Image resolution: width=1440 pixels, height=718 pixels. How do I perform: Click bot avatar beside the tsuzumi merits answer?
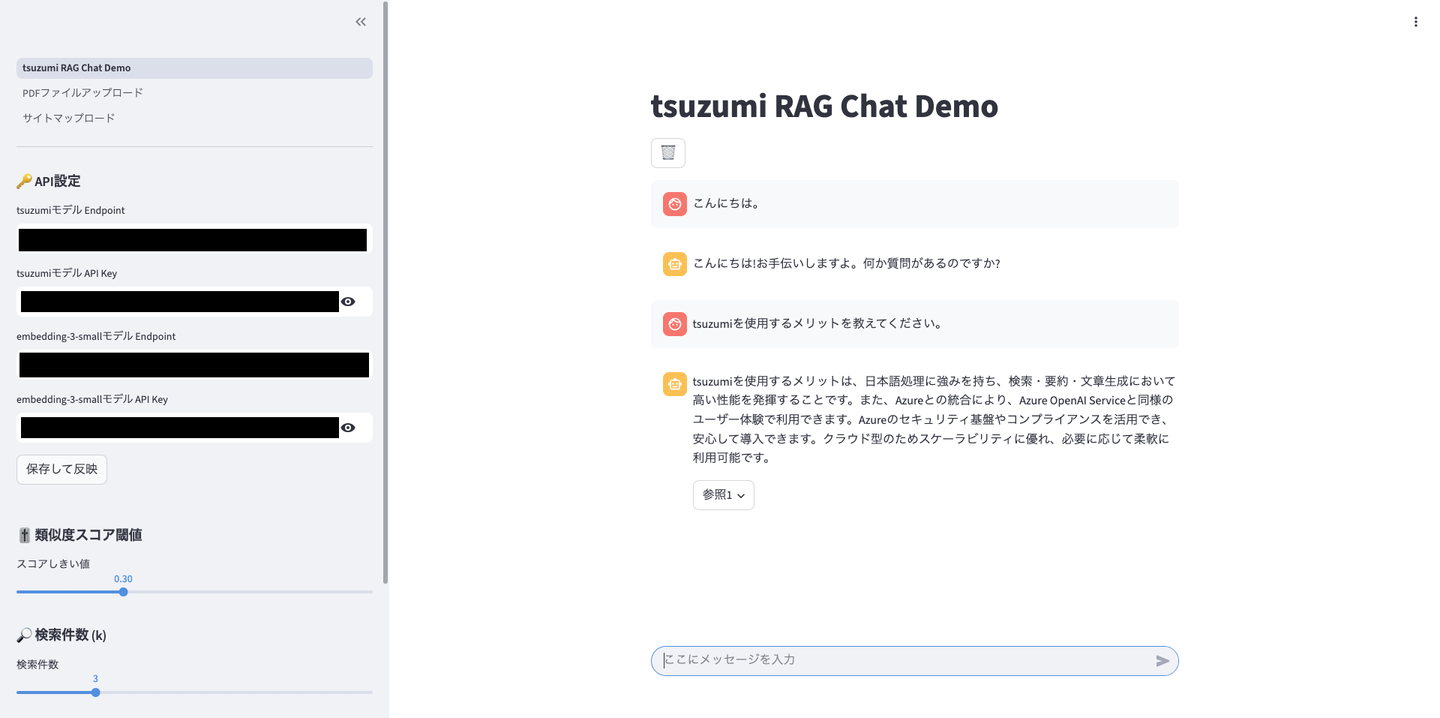tap(675, 384)
